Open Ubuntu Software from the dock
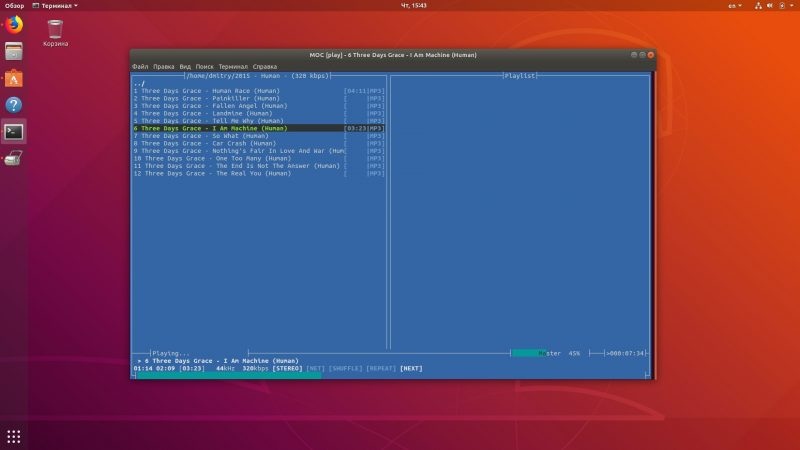Image resolution: width=800 pixels, height=450 pixels. [x=14, y=79]
